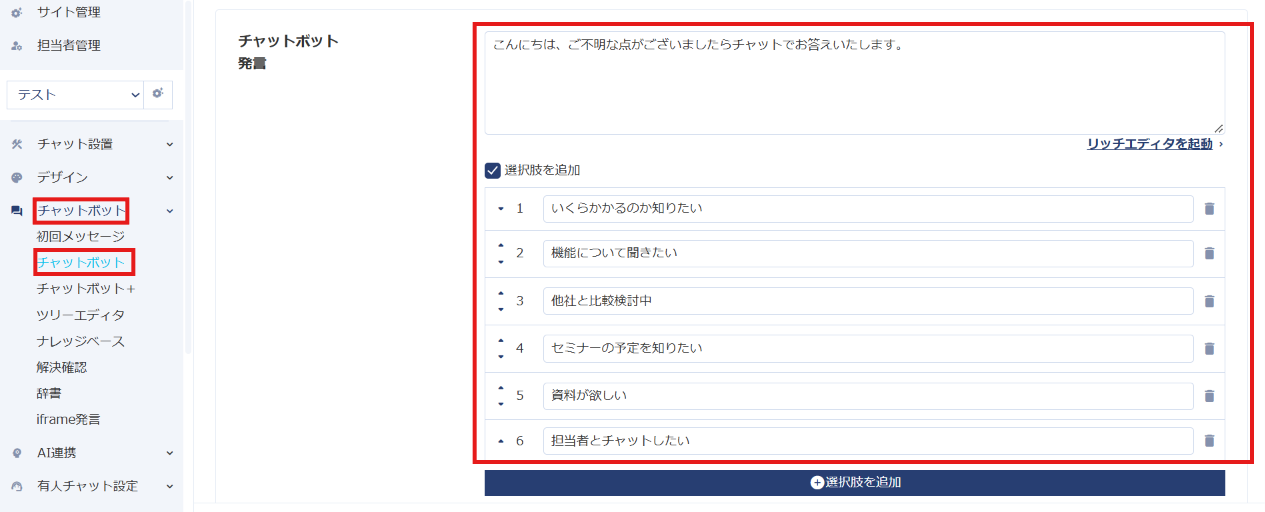Open iframe発言 in the sidebar

[68, 419]
